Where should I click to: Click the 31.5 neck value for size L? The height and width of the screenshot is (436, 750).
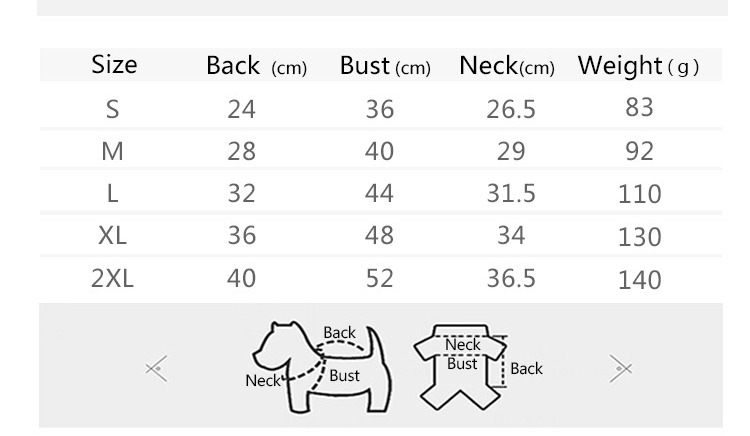[511, 193]
